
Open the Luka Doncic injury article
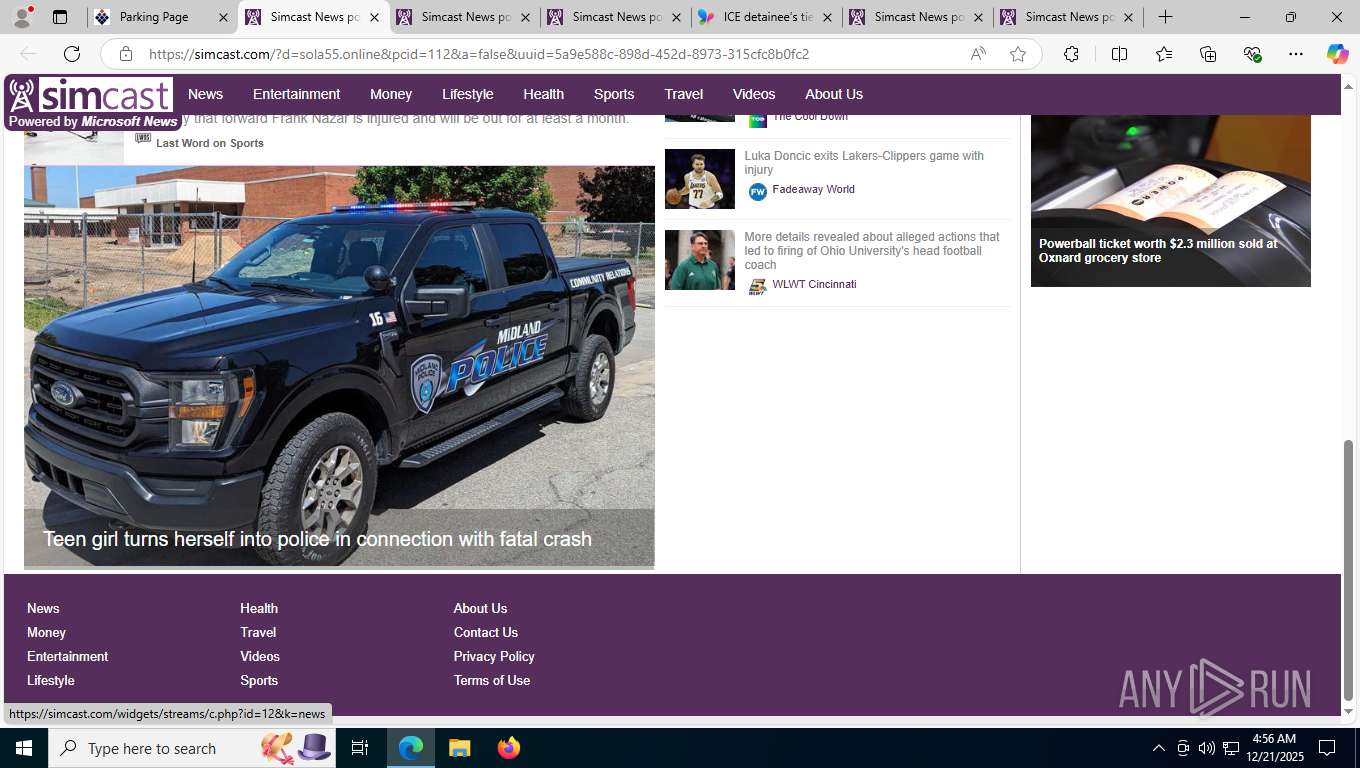[864, 163]
